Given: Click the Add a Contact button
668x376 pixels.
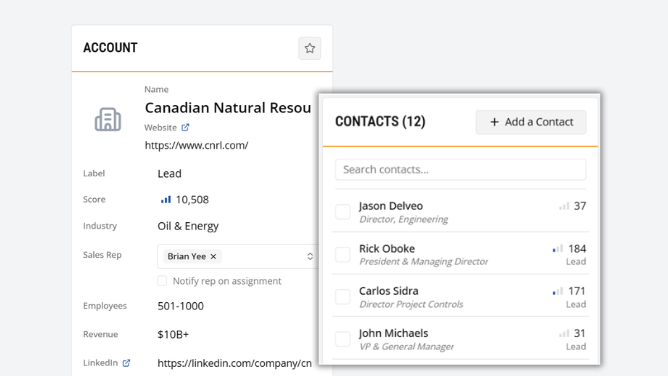Looking at the screenshot, I should pos(531,122).
